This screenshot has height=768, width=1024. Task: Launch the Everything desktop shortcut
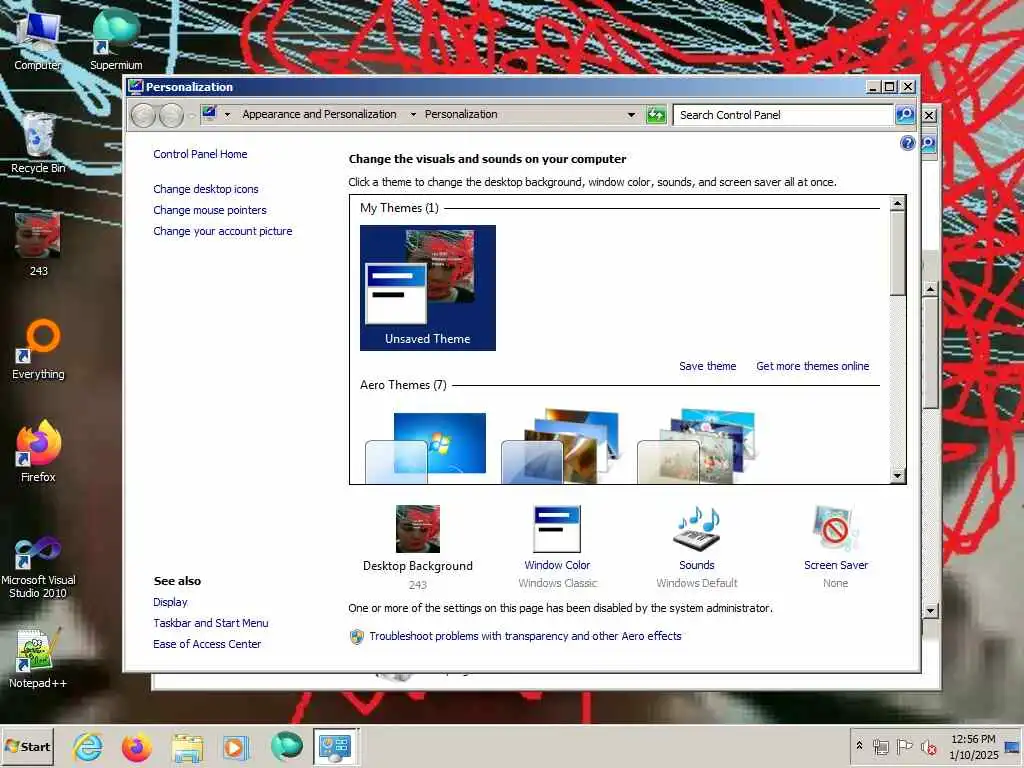pyautogui.click(x=38, y=349)
